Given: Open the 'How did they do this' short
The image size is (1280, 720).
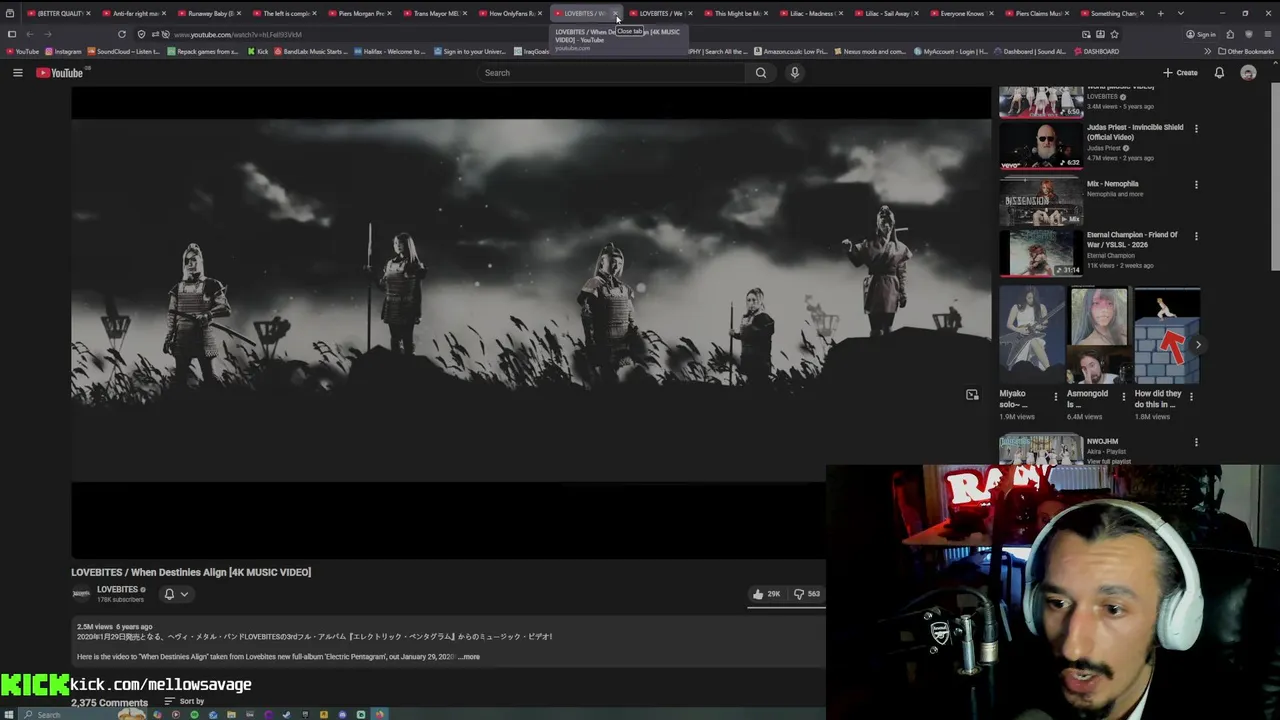Looking at the screenshot, I should (x=1167, y=335).
